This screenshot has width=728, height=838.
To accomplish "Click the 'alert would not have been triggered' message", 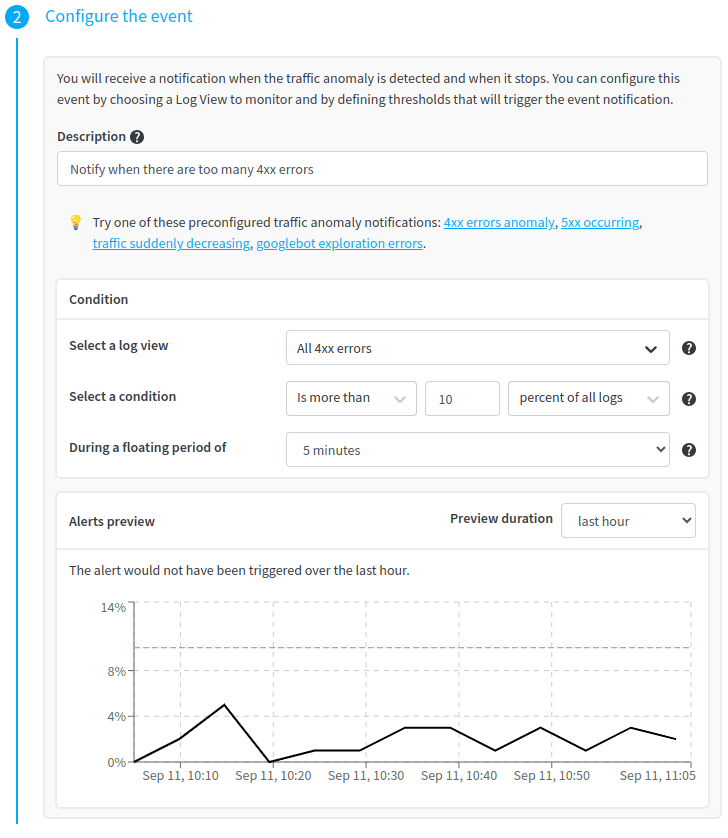I will coord(239,570).
